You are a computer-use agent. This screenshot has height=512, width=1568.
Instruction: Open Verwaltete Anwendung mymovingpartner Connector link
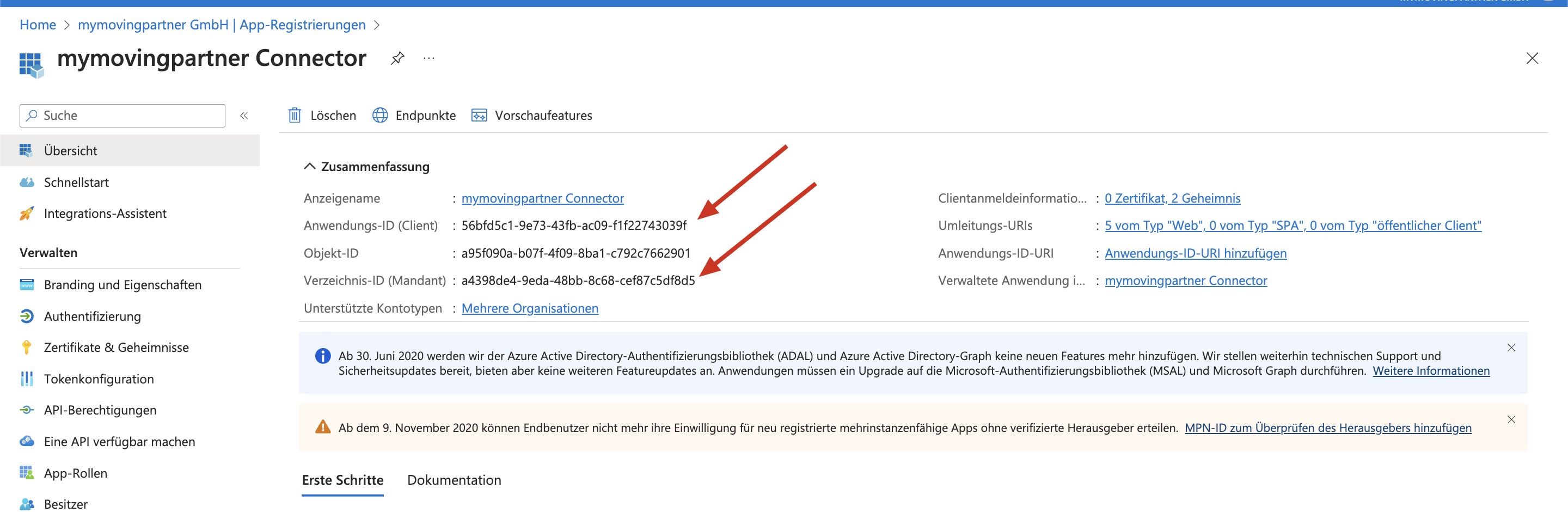[x=1186, y=281]
